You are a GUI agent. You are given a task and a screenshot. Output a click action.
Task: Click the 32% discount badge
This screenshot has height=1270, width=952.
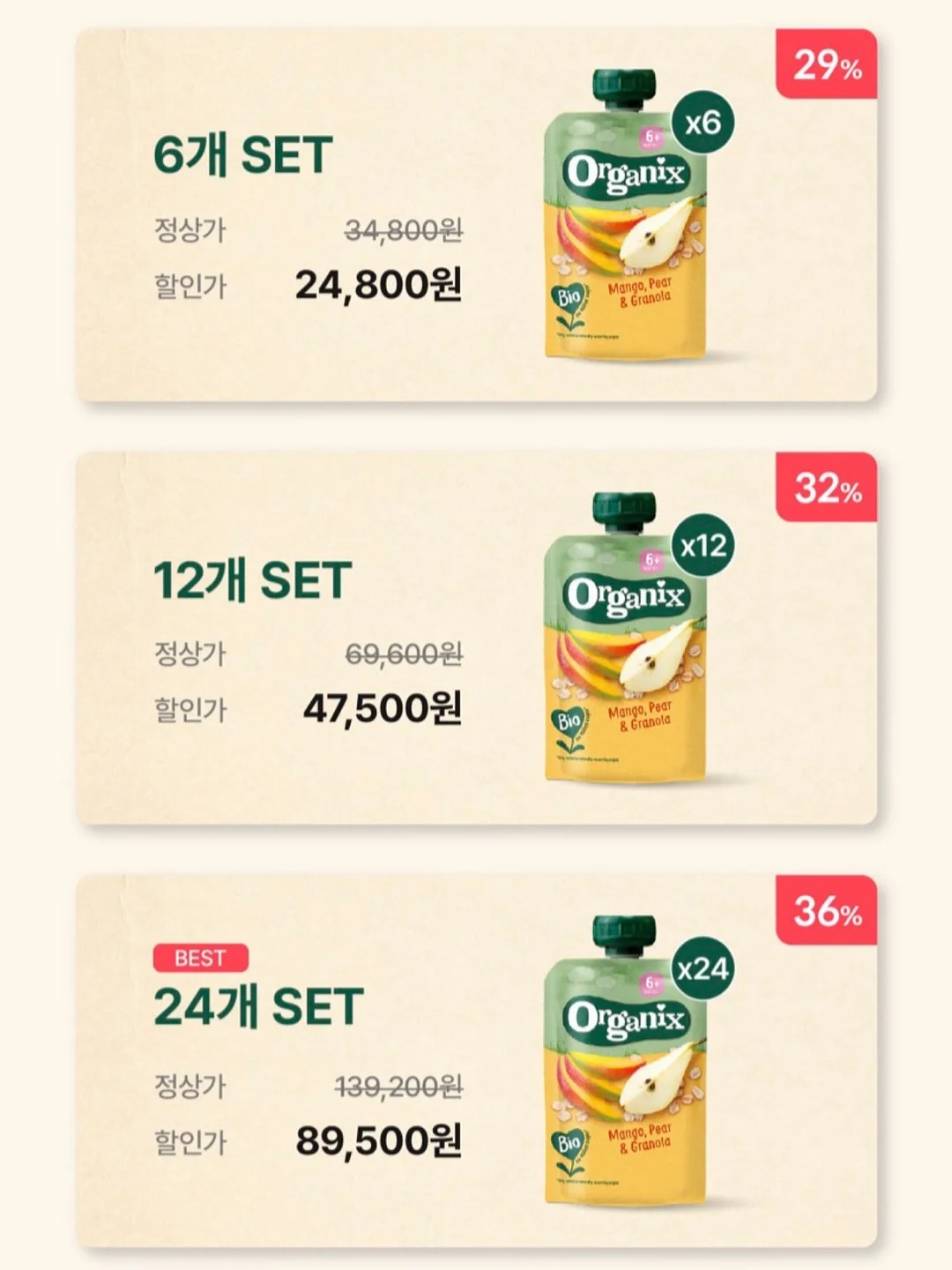826,487
